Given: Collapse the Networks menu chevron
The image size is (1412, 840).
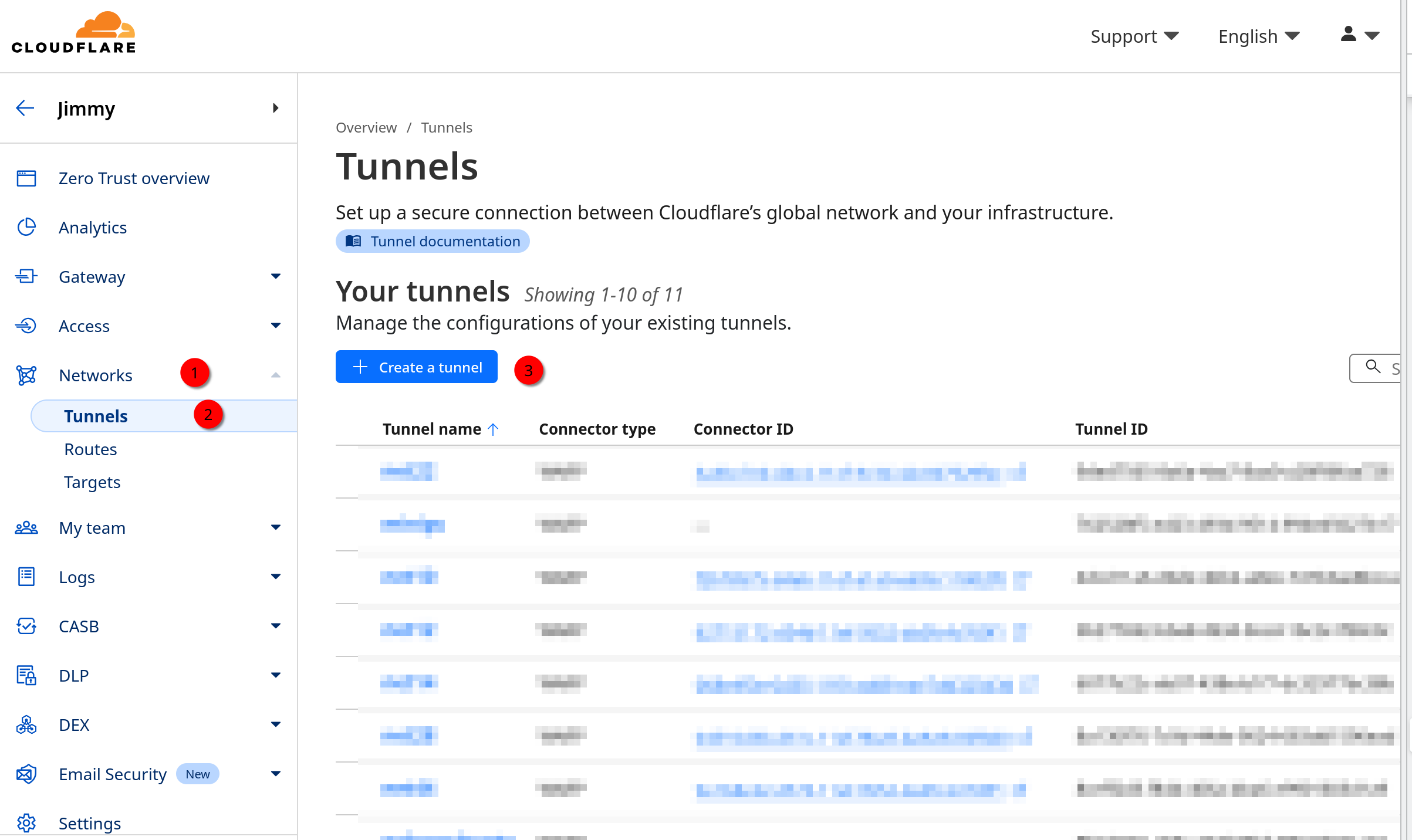Looking at the screenshot, I should [x=276, y=375].
